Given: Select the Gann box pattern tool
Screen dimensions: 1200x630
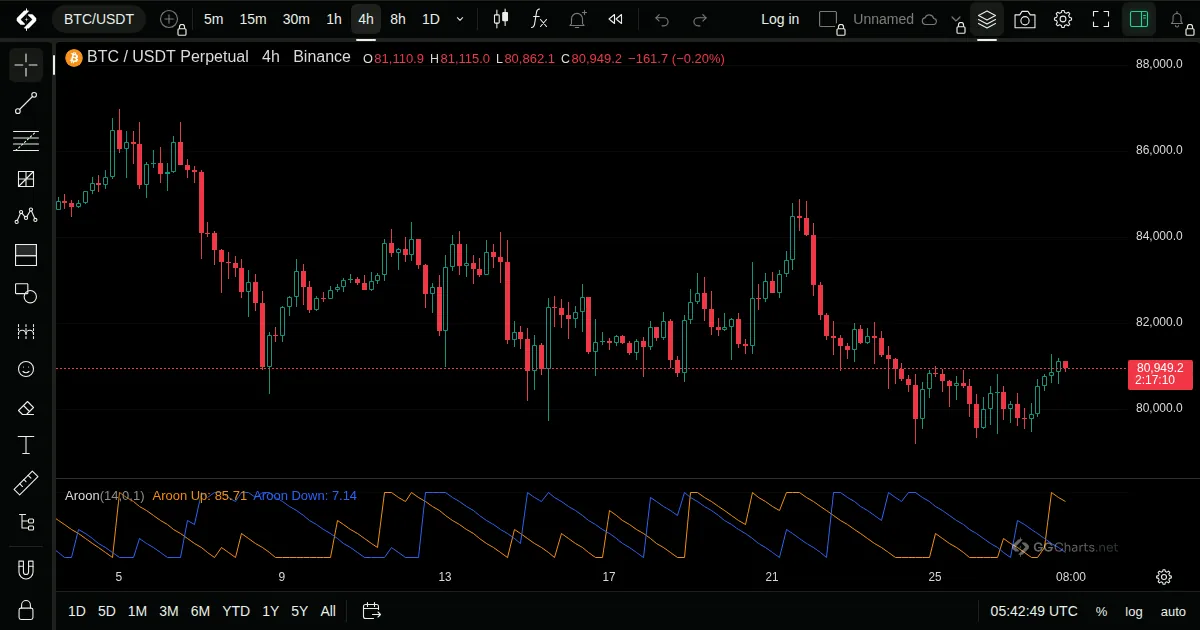Looking at the screenshot, I should pyautogui.click(x=26, y=179).
